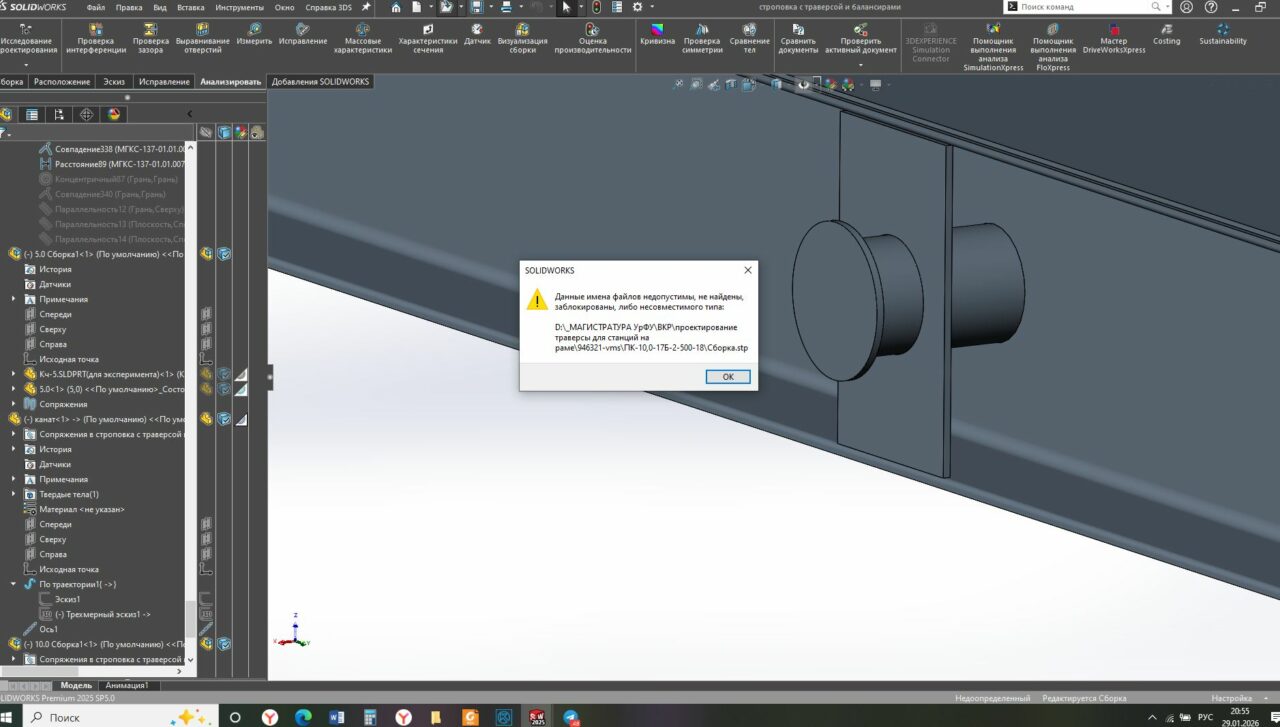Collapse the По траектории1 feature node

[13, 584]
